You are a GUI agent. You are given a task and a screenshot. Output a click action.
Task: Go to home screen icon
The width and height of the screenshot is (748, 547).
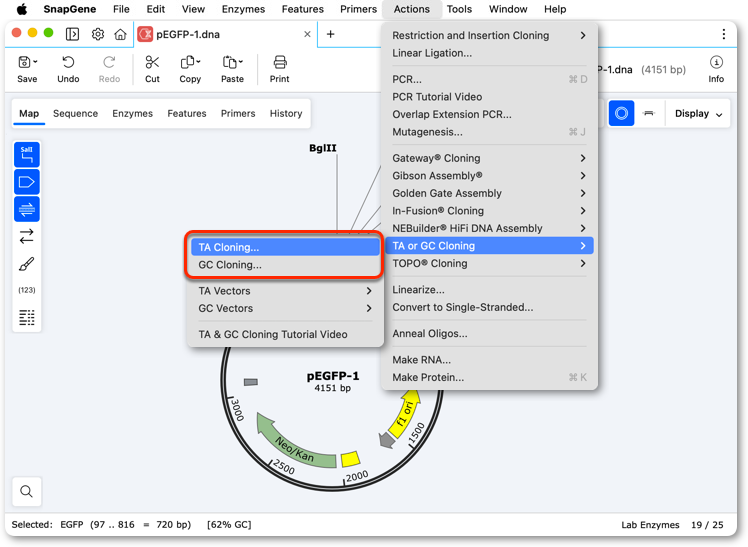120,34
